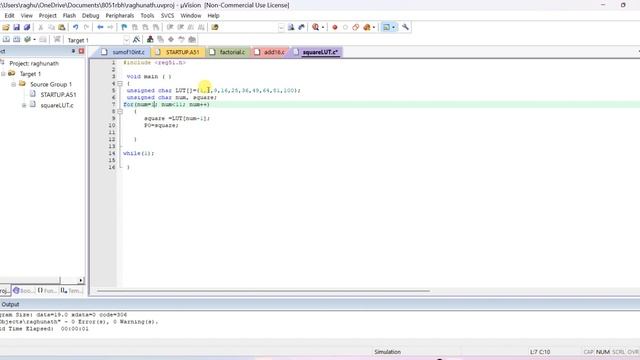The height and width of the screenshot is (360, 640).
Task: Click the Find icon next to the search box
Action: point(291,27)
